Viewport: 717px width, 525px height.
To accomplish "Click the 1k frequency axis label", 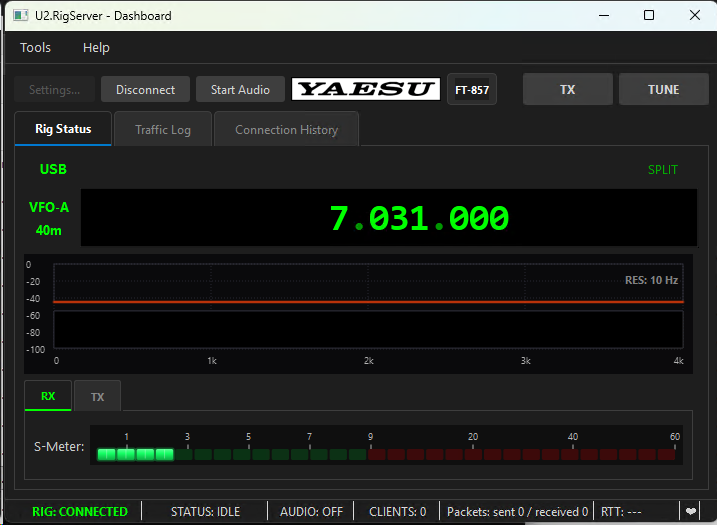I will pyautogui.click(x=212, y=361).
